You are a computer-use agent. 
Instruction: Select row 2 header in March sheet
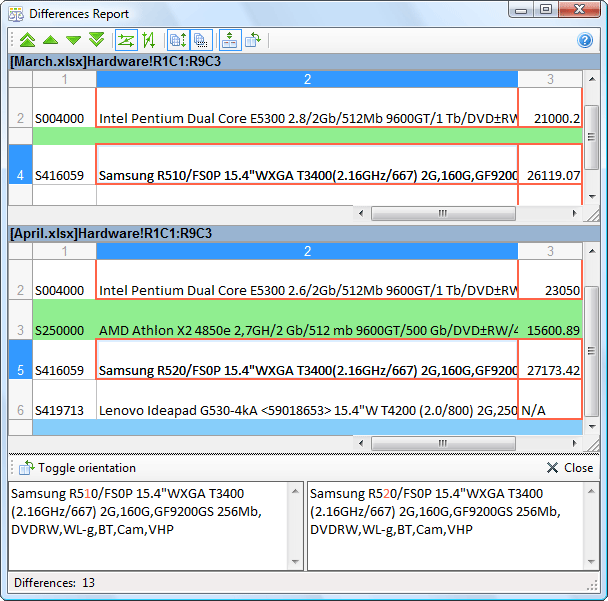(21, 108)
